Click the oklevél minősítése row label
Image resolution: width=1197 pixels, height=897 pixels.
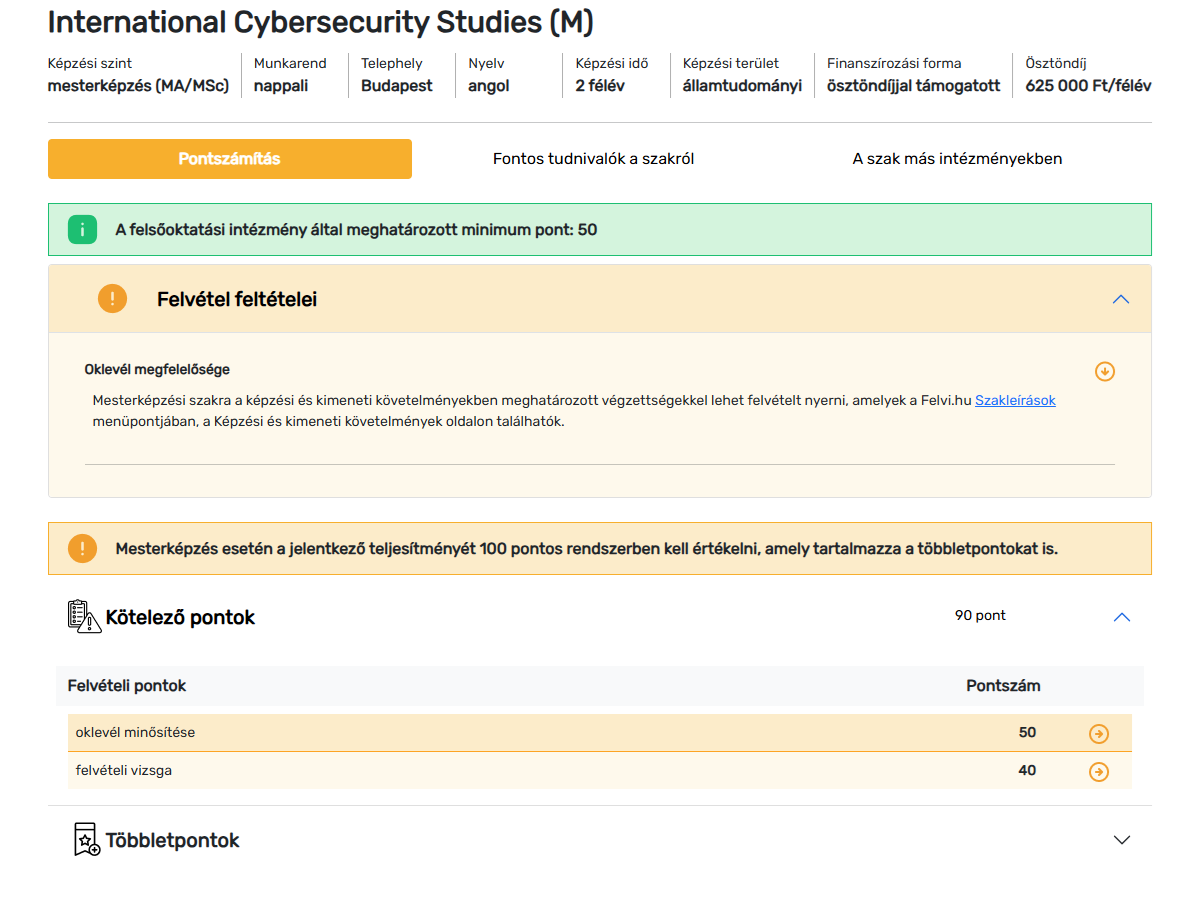[135, 733]
